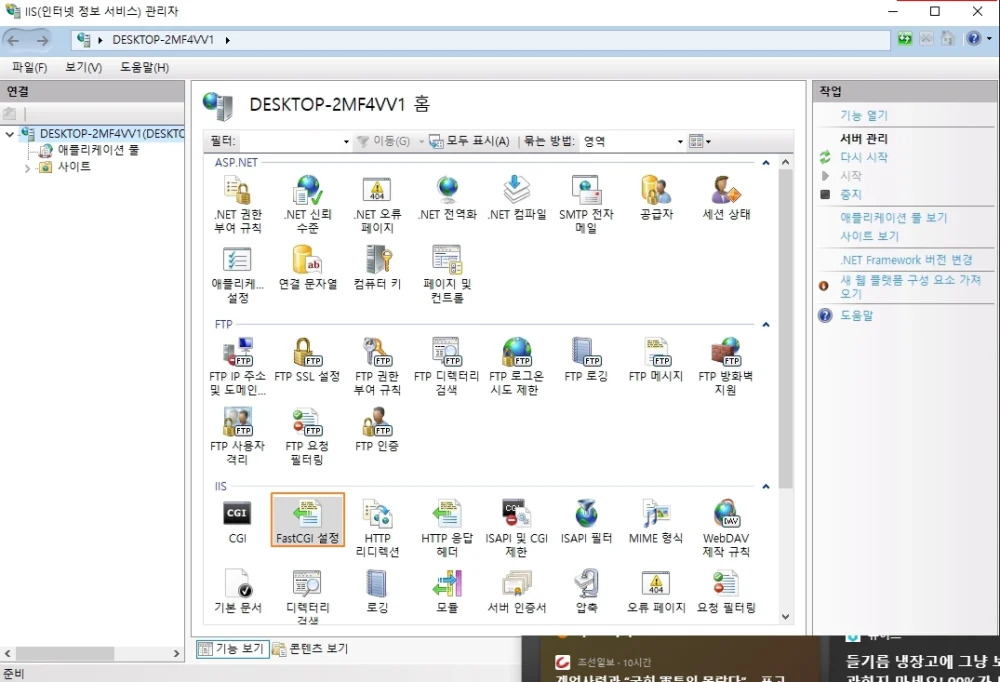Open the 공급자 feature
Viewport: 1000px width, 682px height.
coord(656,198)
